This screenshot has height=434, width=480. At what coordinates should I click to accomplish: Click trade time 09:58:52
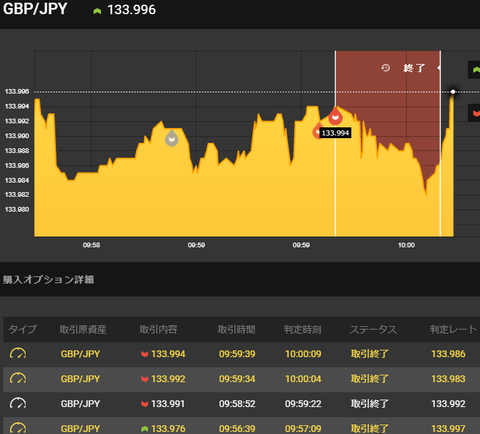pyautogui.click(x=237, y=404)
